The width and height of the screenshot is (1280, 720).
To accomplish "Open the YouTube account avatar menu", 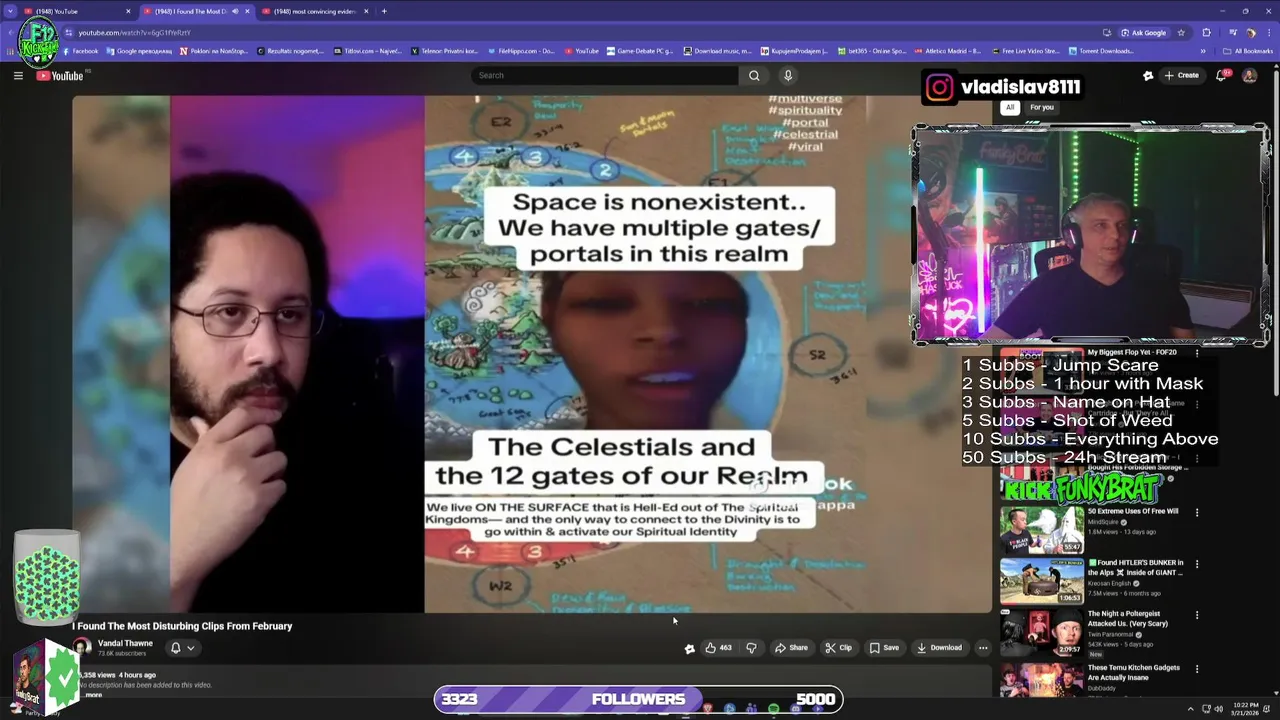I will coord(1249,76).
